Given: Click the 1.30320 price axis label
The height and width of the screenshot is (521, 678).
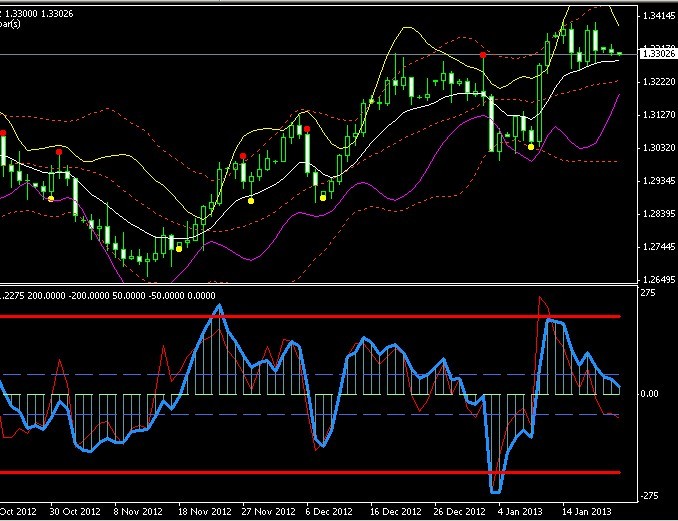Looking at the screenshot, I should [x=659, y=148].
